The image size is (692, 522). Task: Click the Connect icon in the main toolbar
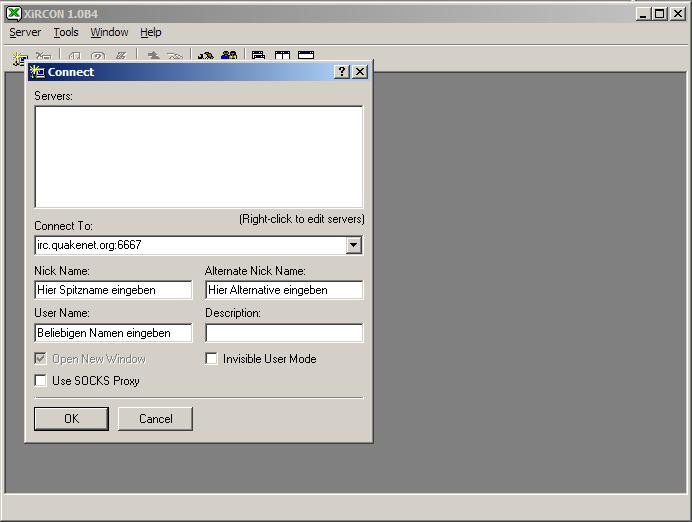tap(20, 57)
